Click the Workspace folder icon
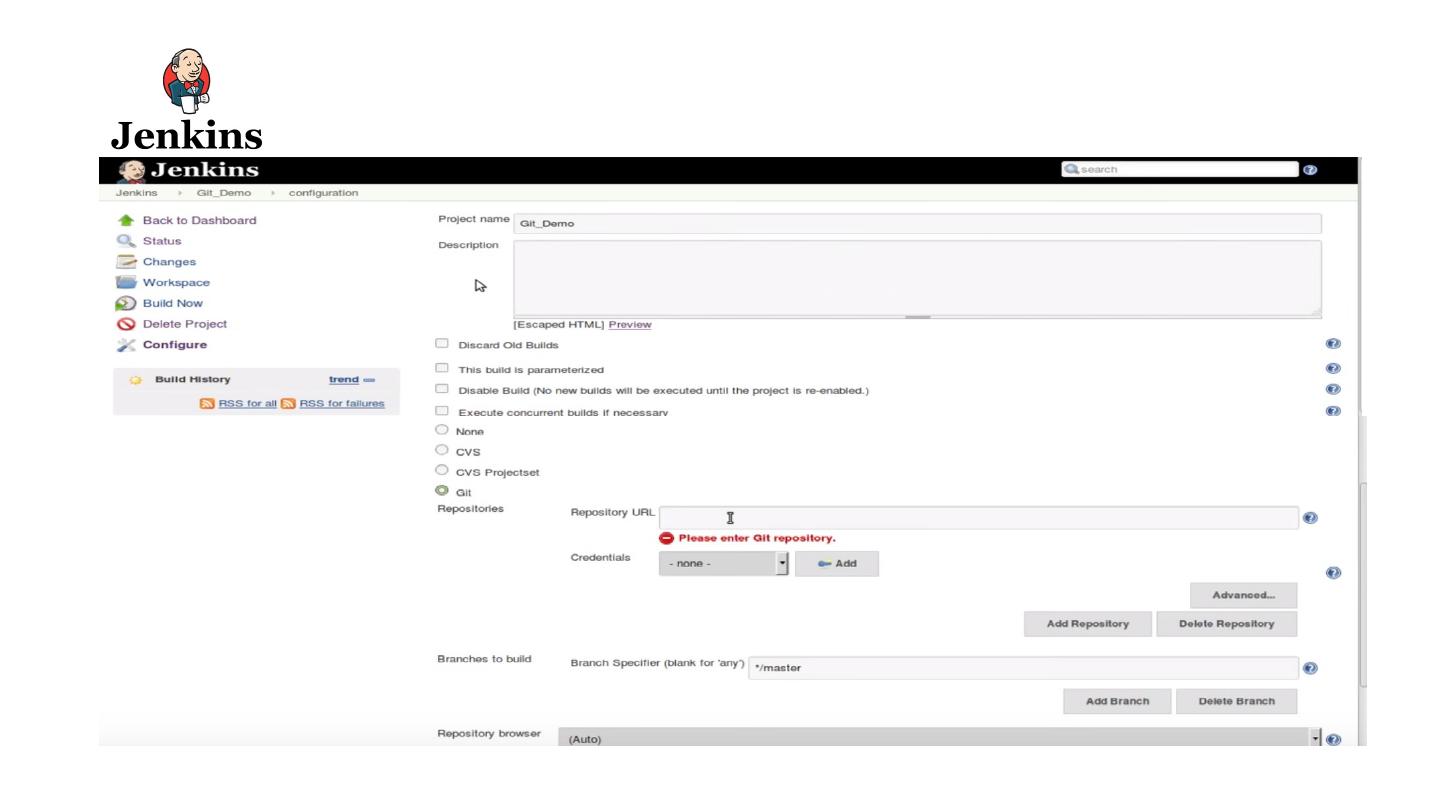Image resolution: width=1440 pixels, height=810 pixels. (x=126, y=283)
